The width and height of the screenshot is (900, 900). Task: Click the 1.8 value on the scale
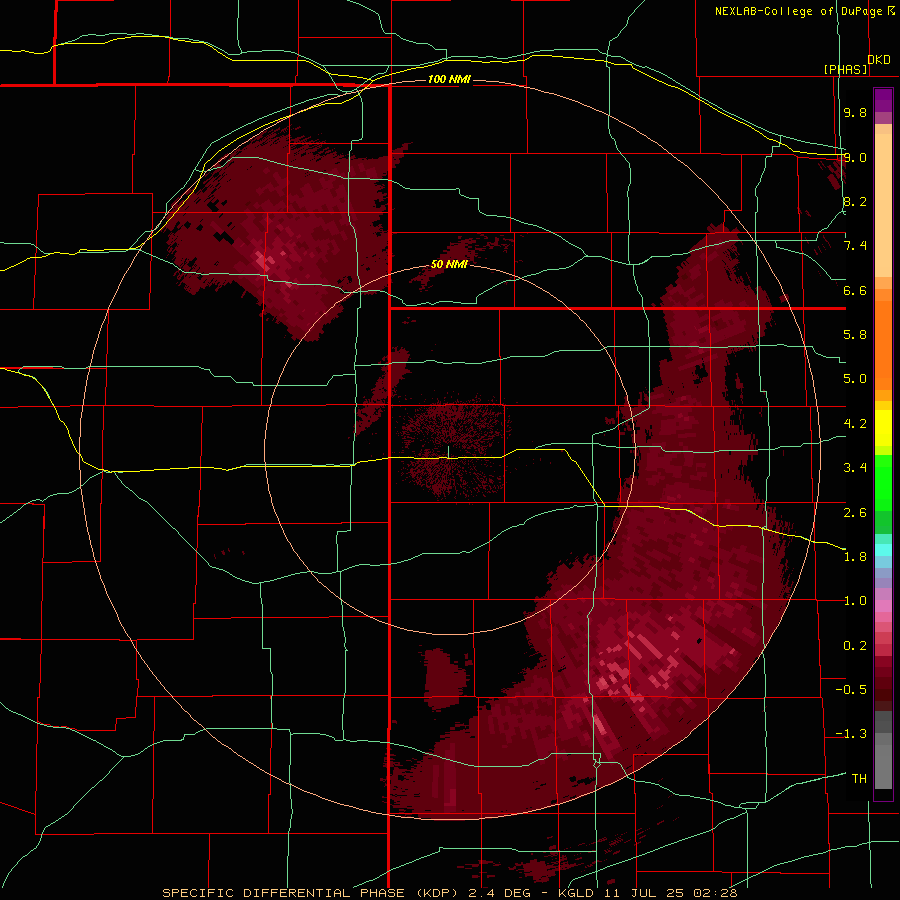coord(855,557)
